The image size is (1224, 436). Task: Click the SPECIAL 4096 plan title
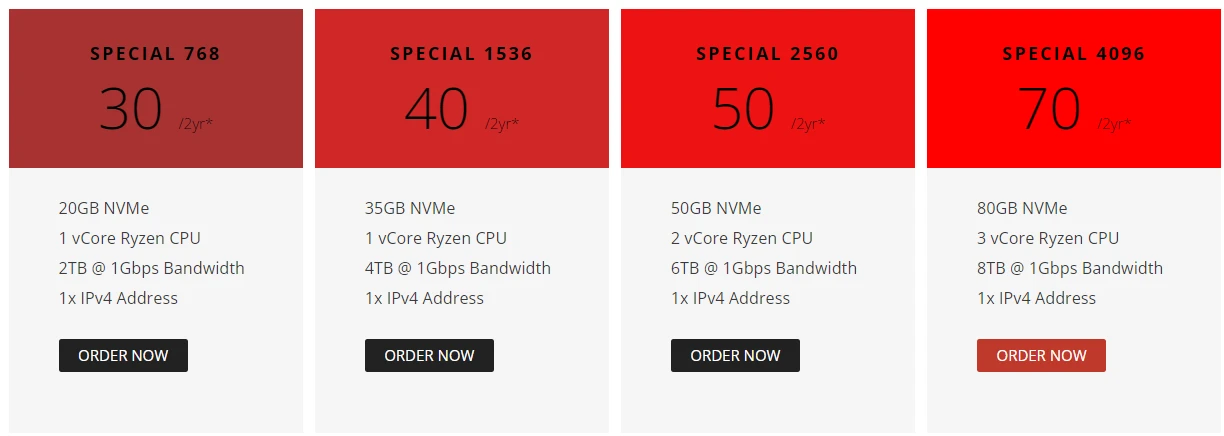tap(1073, 54)
